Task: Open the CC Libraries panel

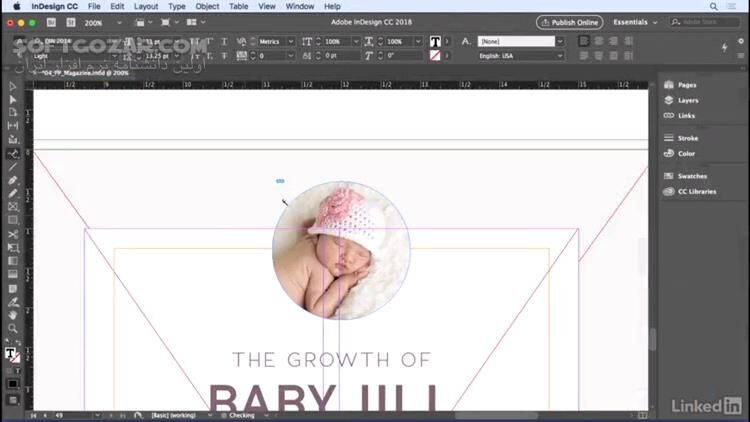Action: tap(696, 191)
